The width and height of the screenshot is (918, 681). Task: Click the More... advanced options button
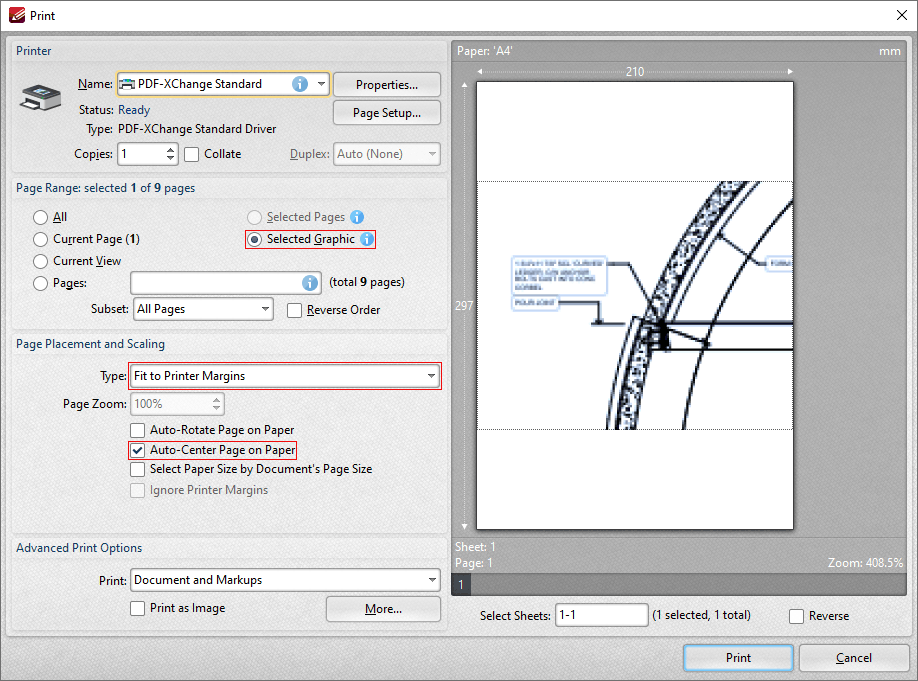click(383, 609)
